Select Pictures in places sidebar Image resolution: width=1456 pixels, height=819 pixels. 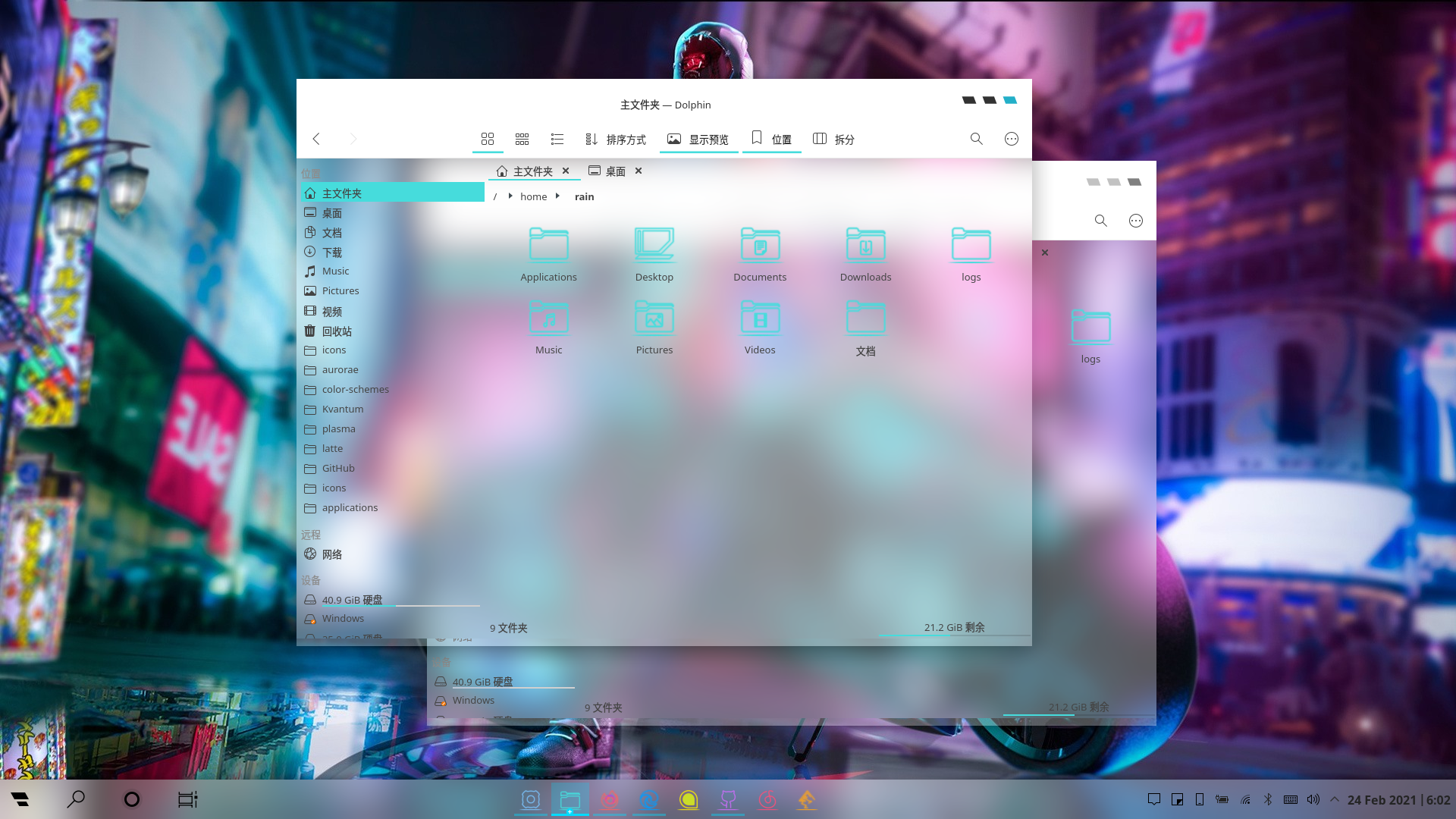pos(393,291)
